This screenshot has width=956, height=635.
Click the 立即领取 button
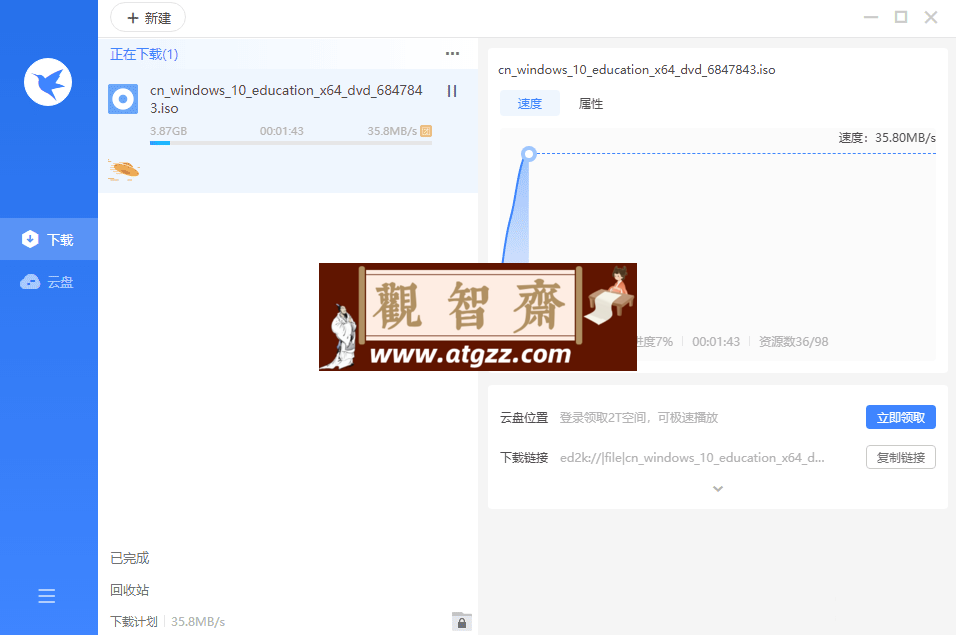click(901, 417)
